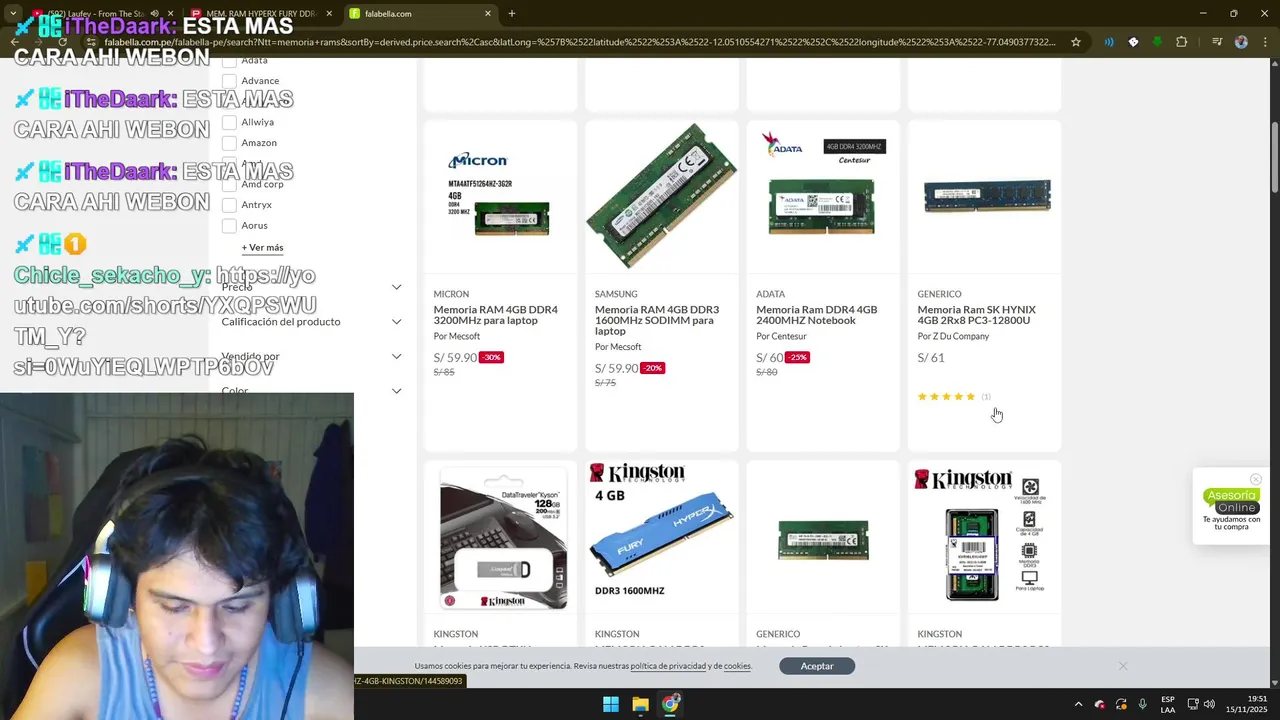This screenshot has height=720, width=1280.
Task: Click 'Por Z Du Company' seller text
Action: [x=953, y=336]
